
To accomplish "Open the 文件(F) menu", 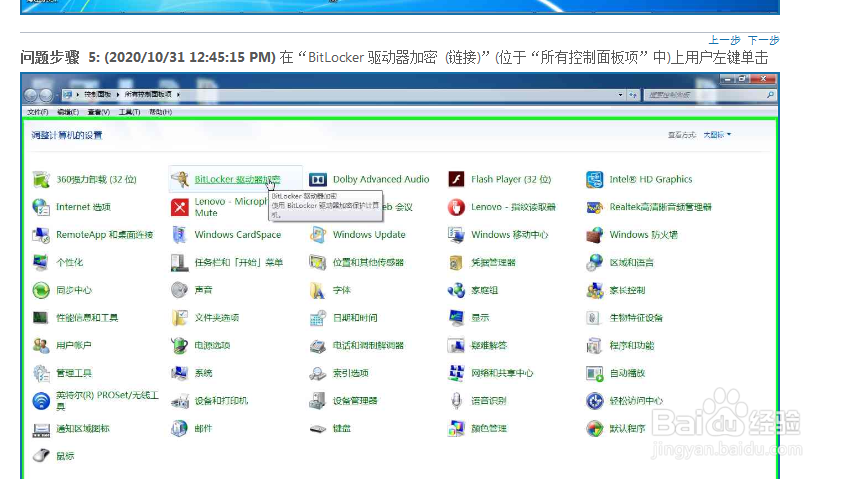I will 37,112.
